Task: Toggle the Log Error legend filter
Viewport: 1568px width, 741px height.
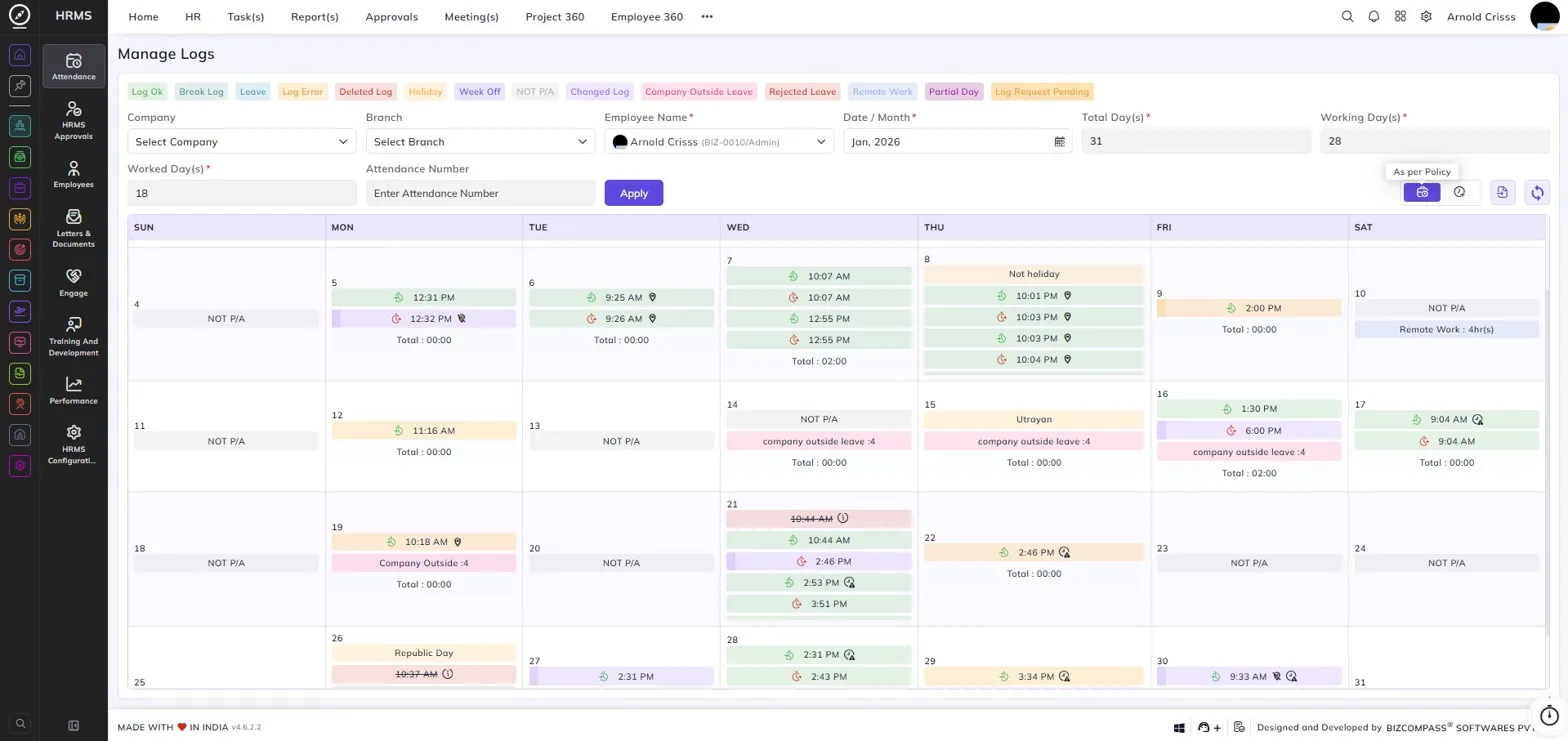Action: click(x=303, y=92)
